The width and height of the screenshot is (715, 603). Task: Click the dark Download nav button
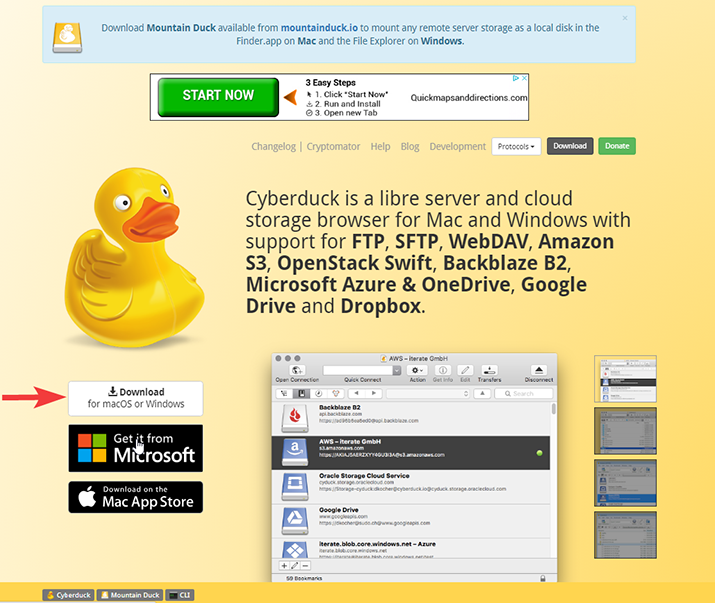(570, 146)
